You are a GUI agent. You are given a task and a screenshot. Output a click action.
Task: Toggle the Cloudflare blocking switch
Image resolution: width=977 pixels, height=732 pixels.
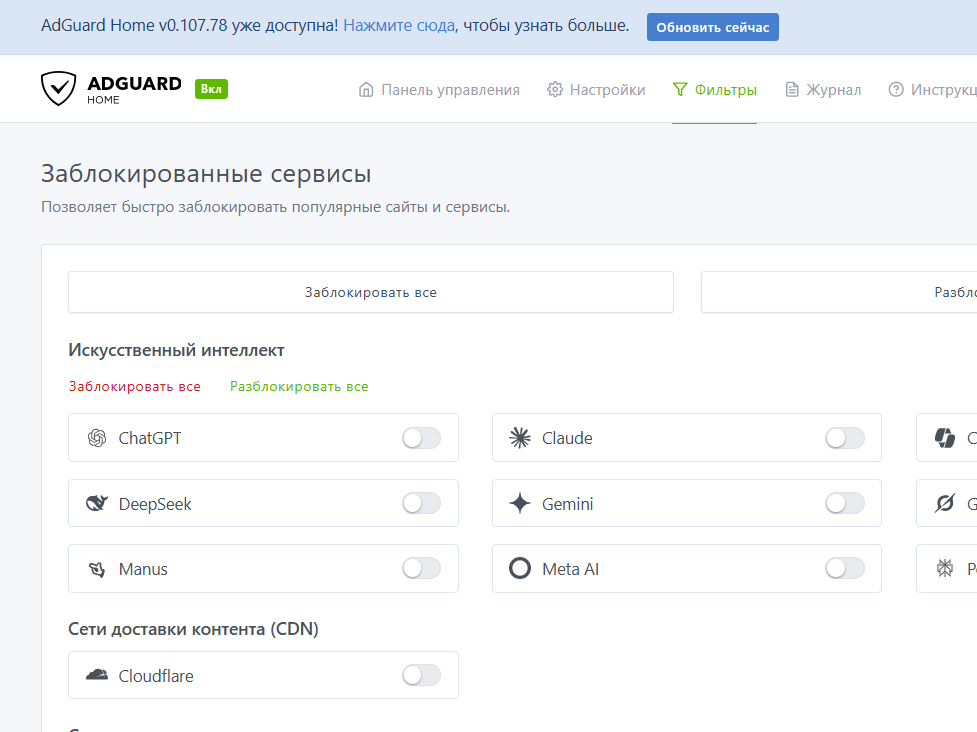pos(421,675)
